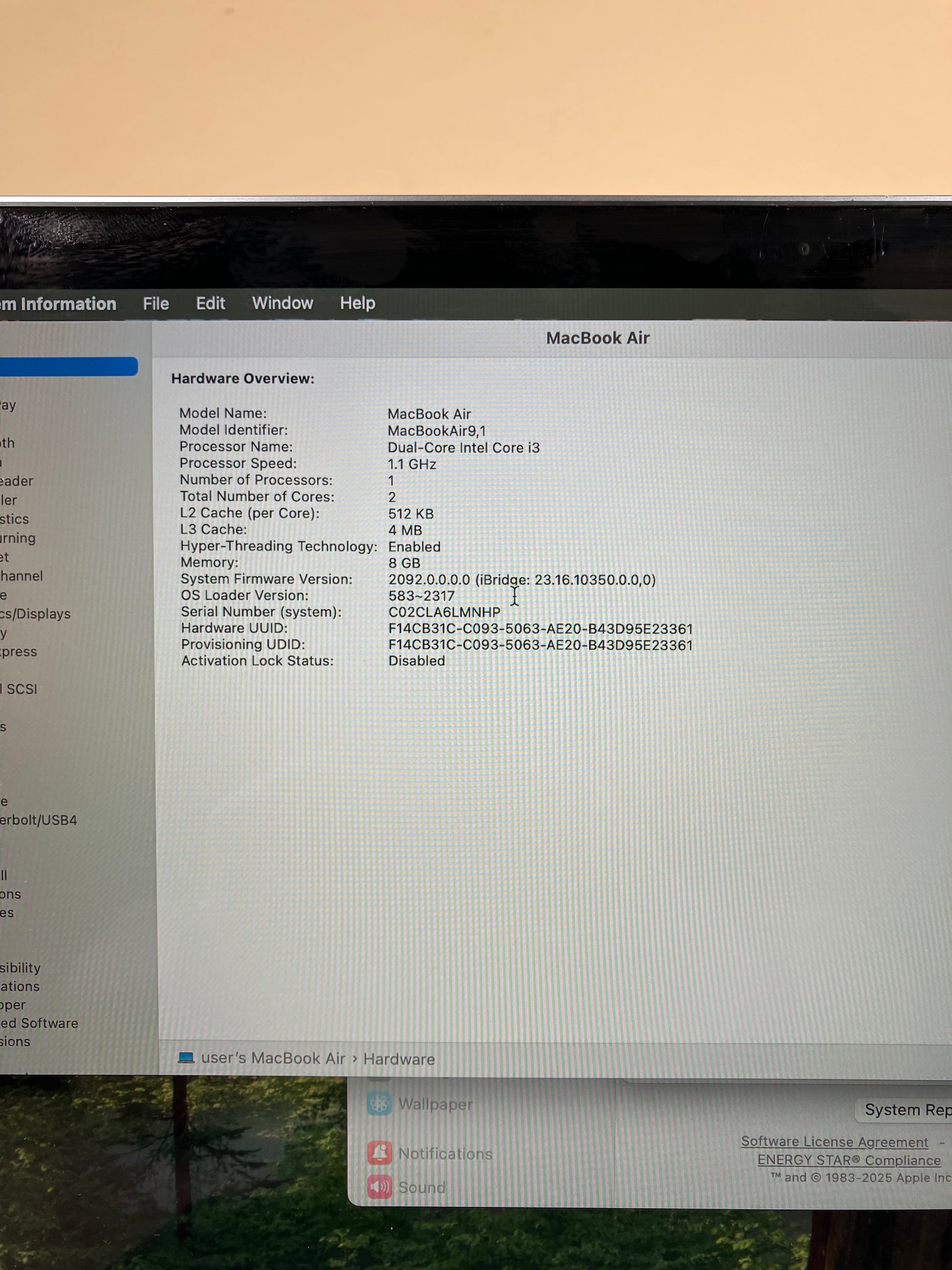This screenshot has width=952, height=1270.
Task: Select Graphics/Displays in the sidebar
Action: [x=35, y=614]
